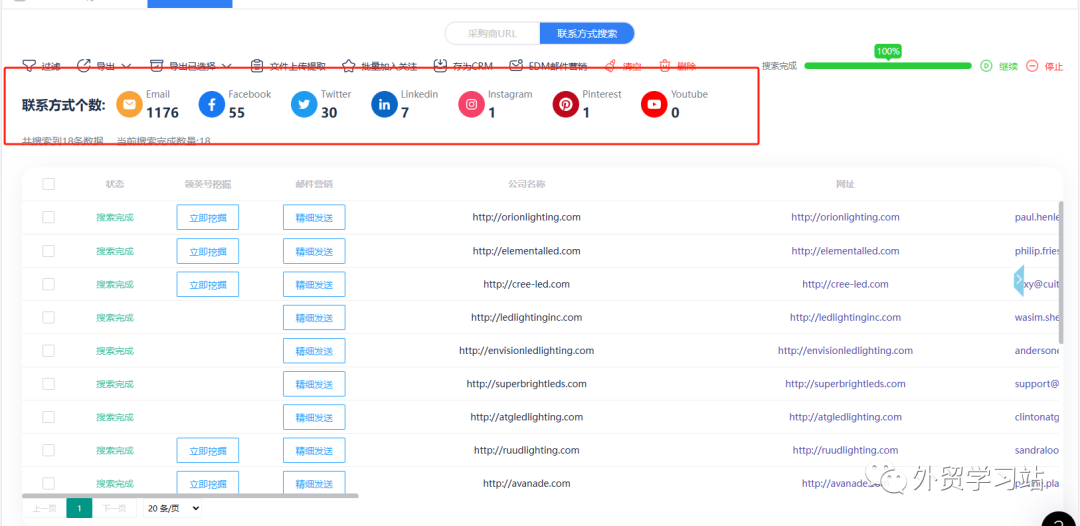
Task: Click the table horizontal scrollbar
Action: click(190, 495)
